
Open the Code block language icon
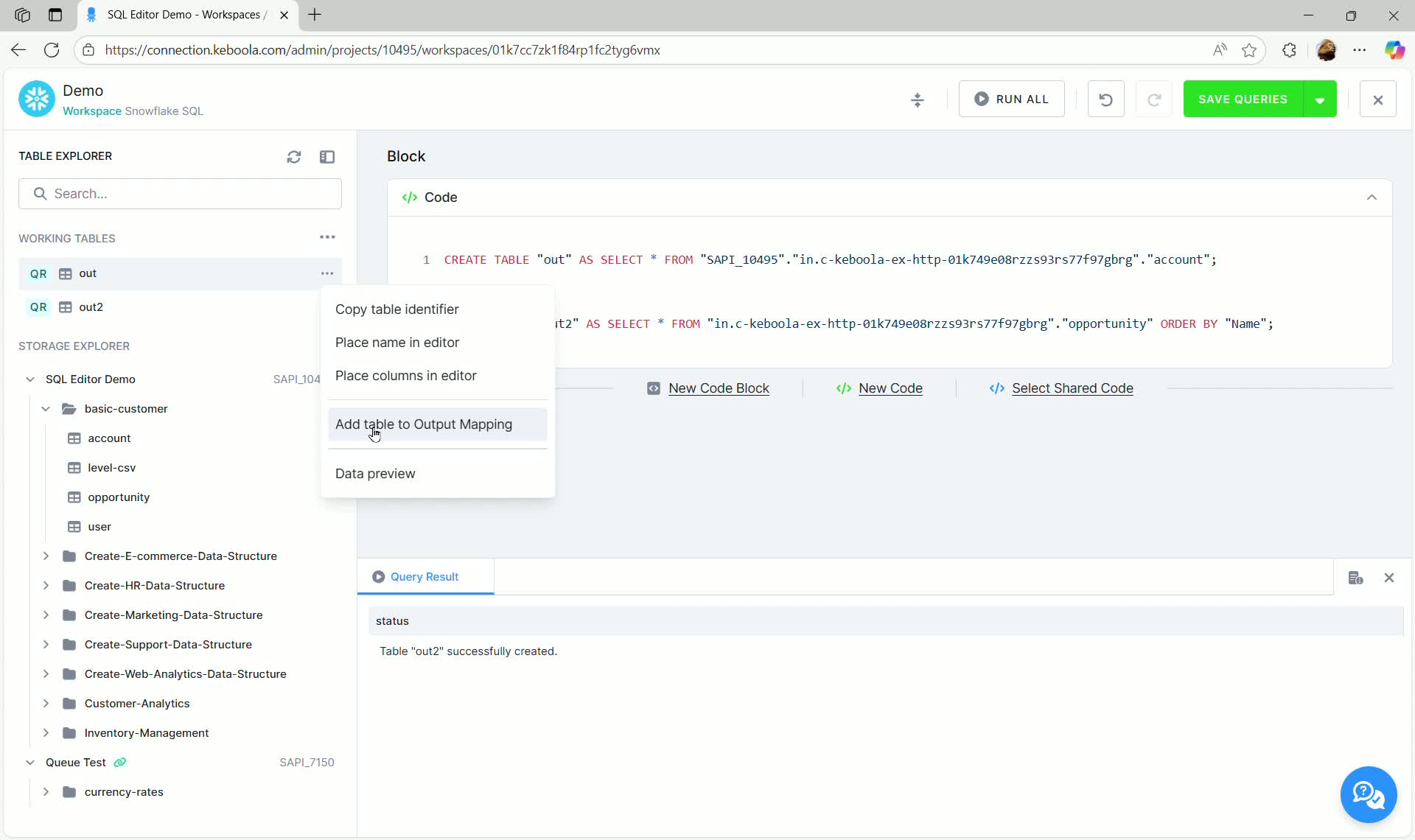pyautogui.click(x=410, y=197)
